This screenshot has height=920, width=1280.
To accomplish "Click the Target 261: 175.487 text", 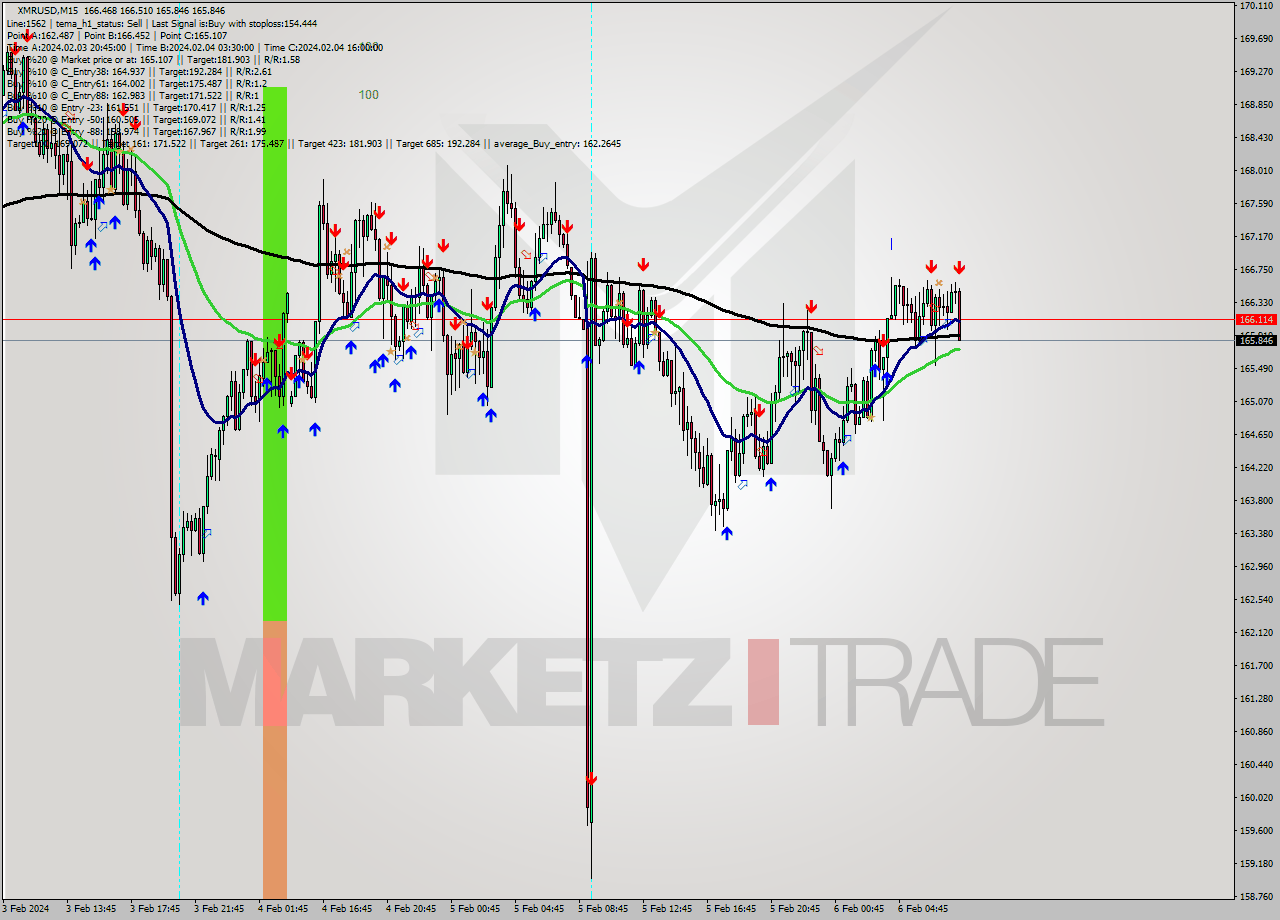I will pos(242,144).
